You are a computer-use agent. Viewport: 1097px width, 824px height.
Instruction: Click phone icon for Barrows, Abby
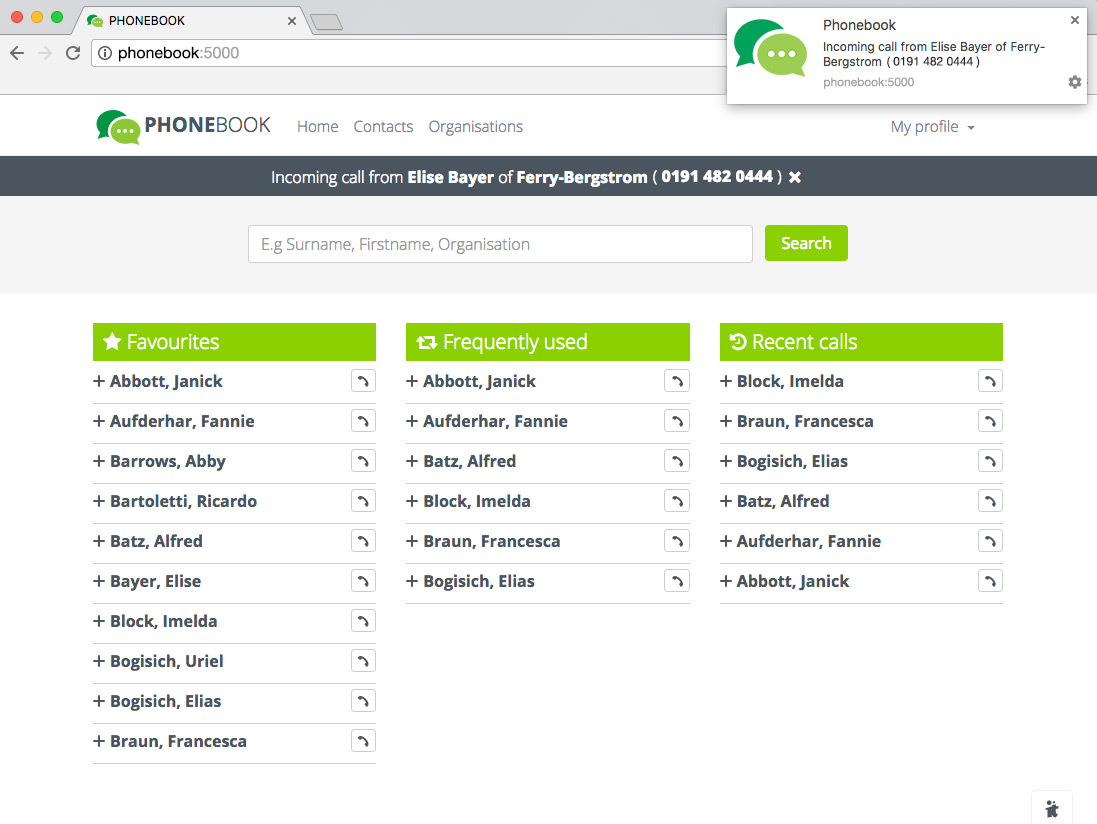(363, 461)
